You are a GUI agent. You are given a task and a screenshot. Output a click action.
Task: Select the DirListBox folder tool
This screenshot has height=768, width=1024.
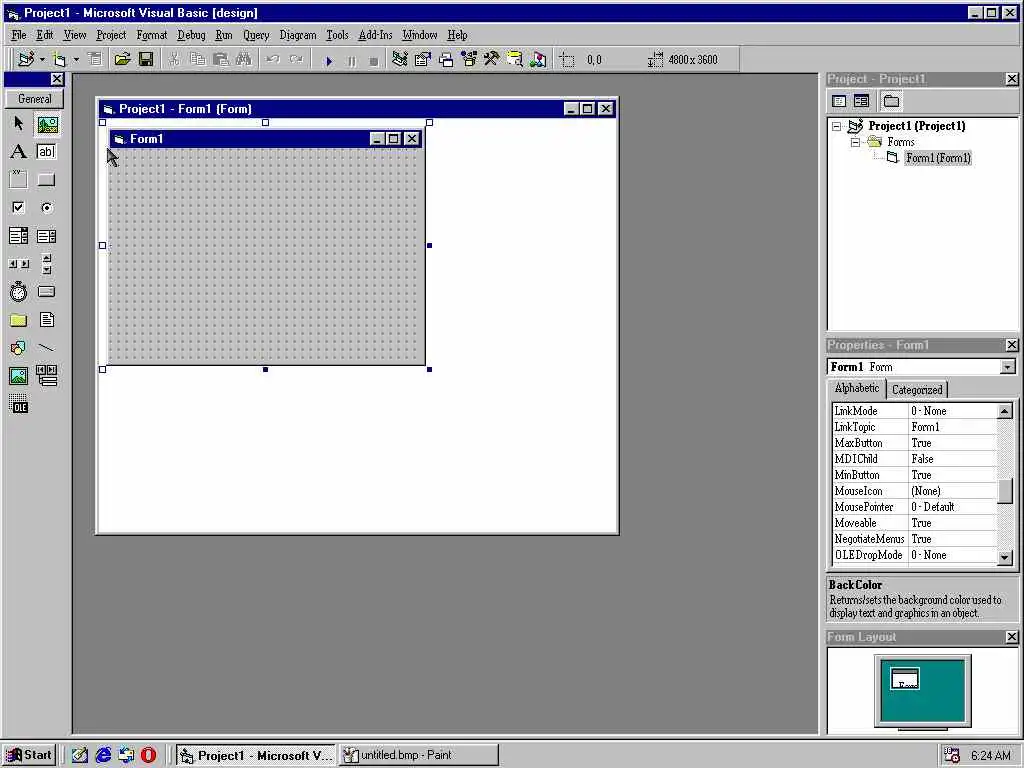(x=18, y=320)
